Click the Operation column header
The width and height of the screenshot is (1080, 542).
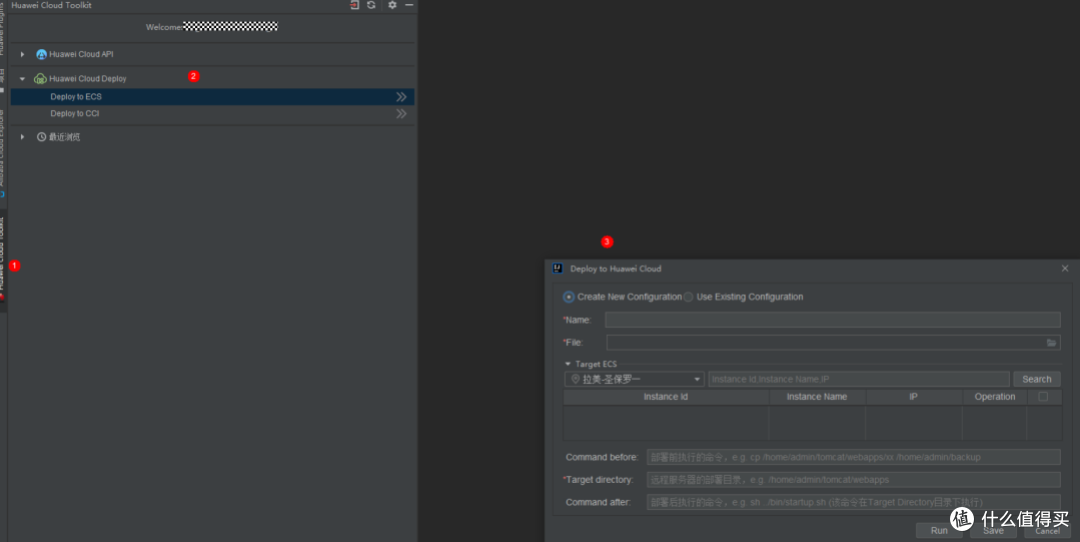click(995, 397)
